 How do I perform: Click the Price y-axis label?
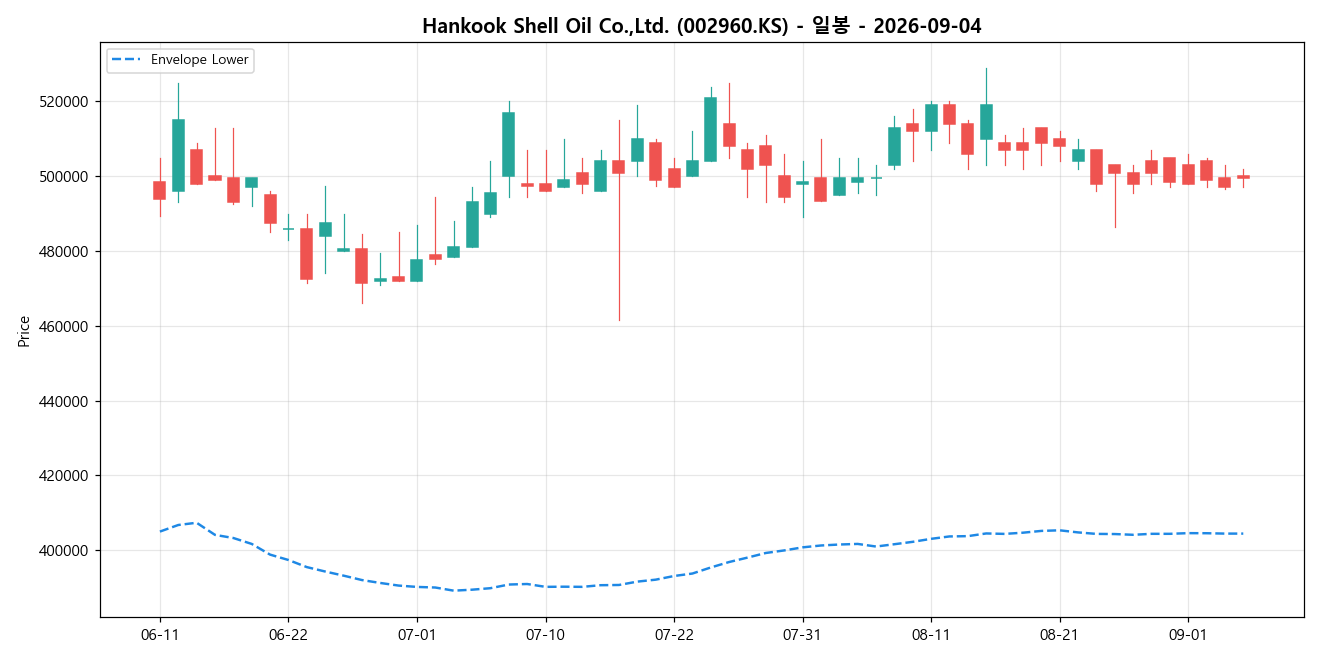[24, 330]
